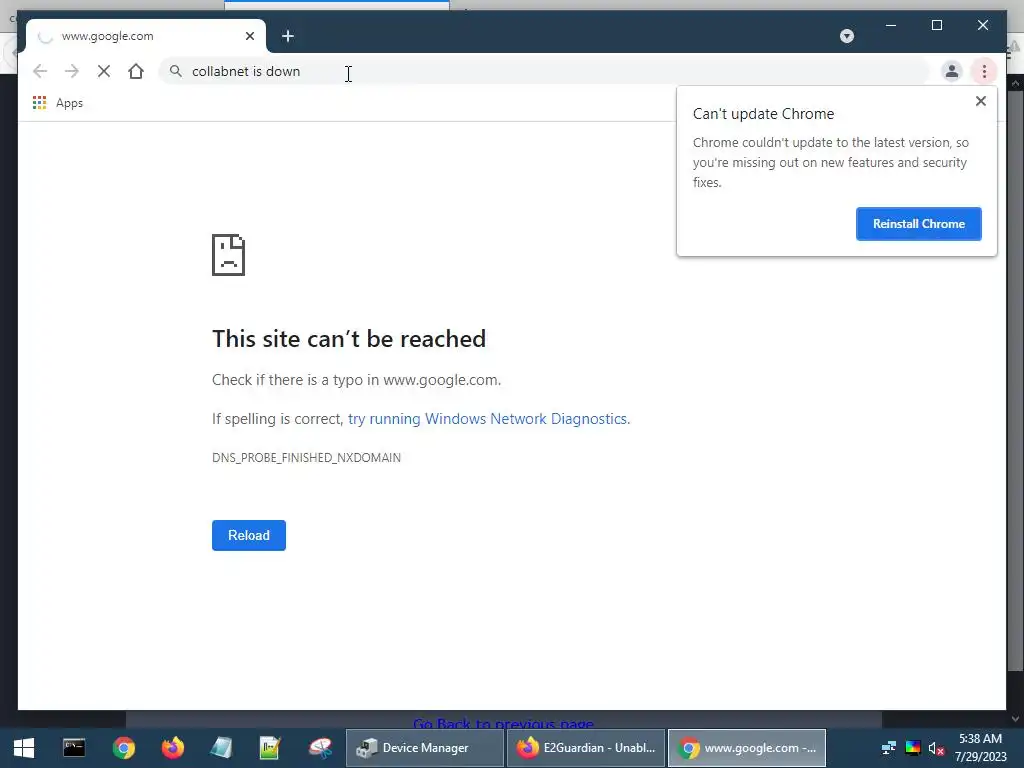Launch Firefox from the pinned taskbar icon
Image resolution: width=1024 pixels, height=768 pixels.
point(172,748)
